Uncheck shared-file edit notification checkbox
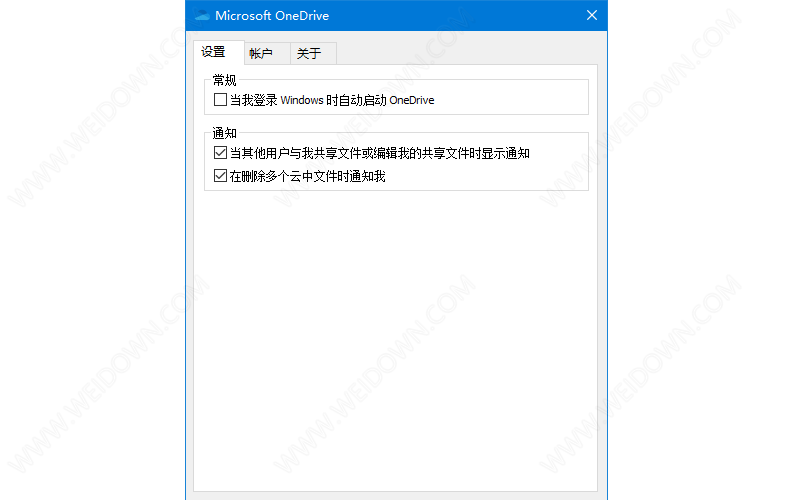 pos(220,153)
